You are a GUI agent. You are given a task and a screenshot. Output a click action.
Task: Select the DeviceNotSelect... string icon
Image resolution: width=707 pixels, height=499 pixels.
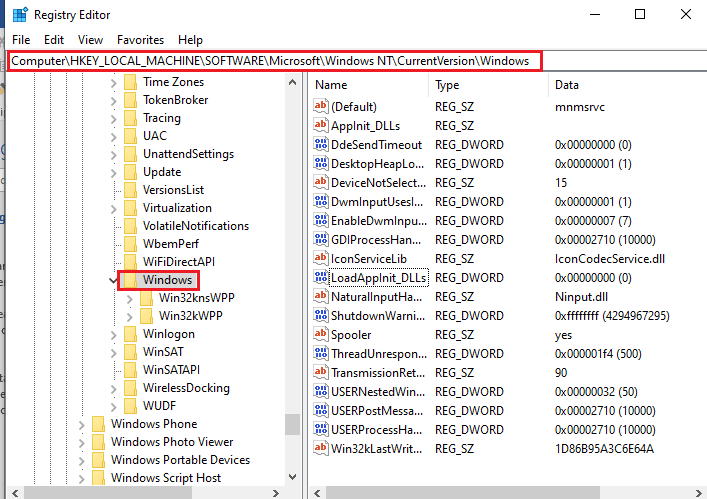(x=321, y=182)
